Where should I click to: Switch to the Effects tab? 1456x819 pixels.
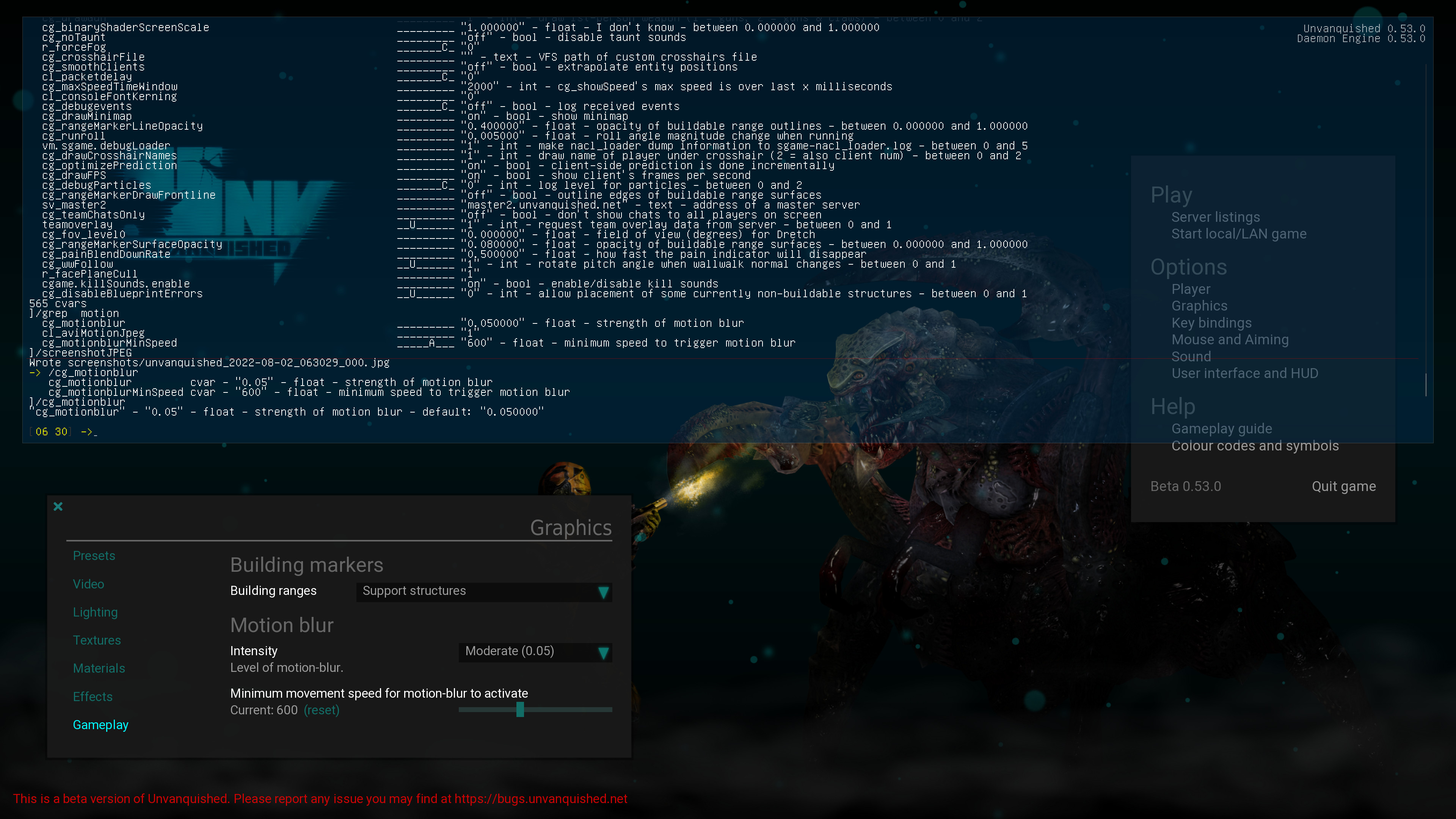click(93, 697)
